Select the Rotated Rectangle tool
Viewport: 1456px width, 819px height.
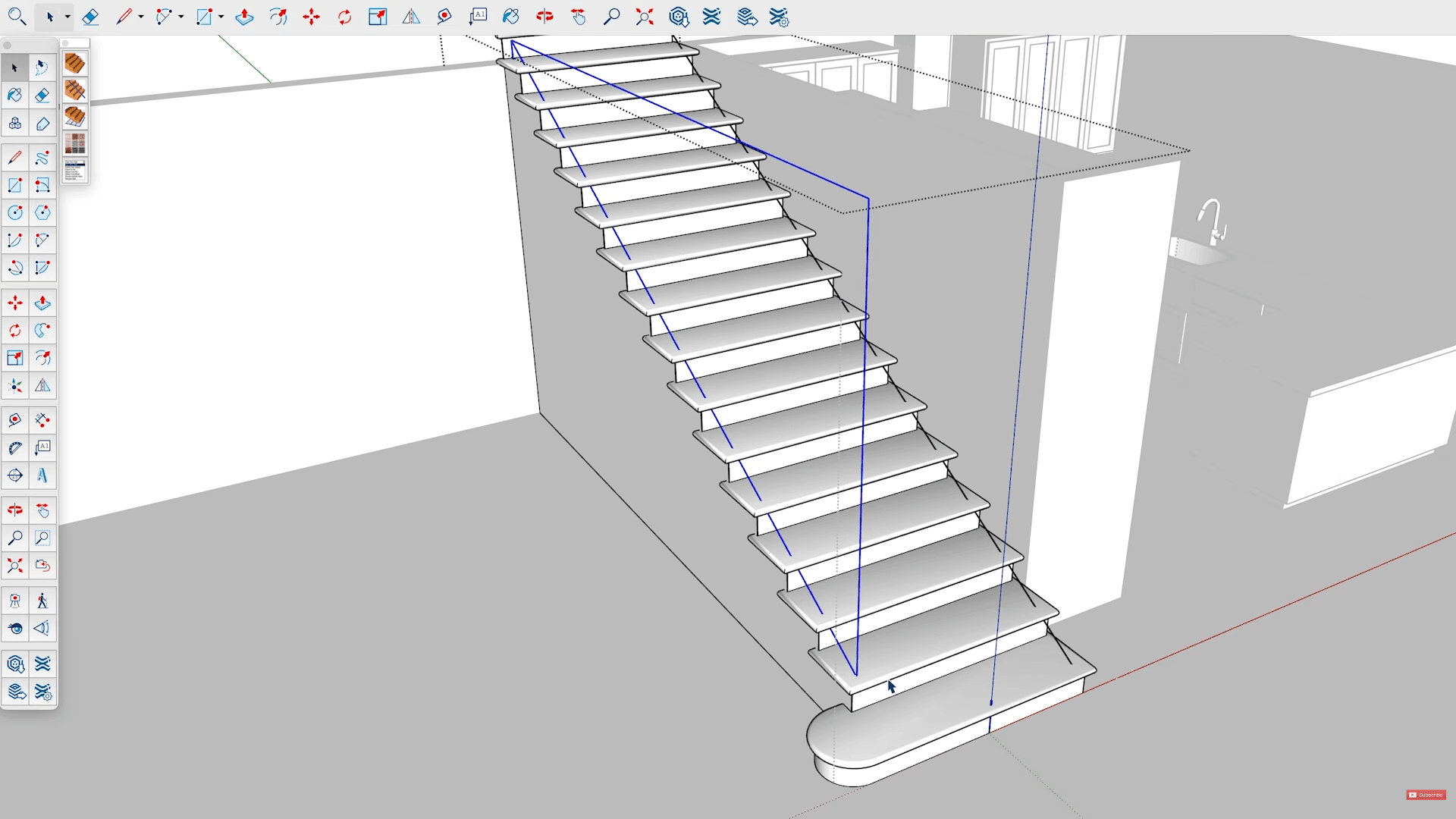point(42,185)
